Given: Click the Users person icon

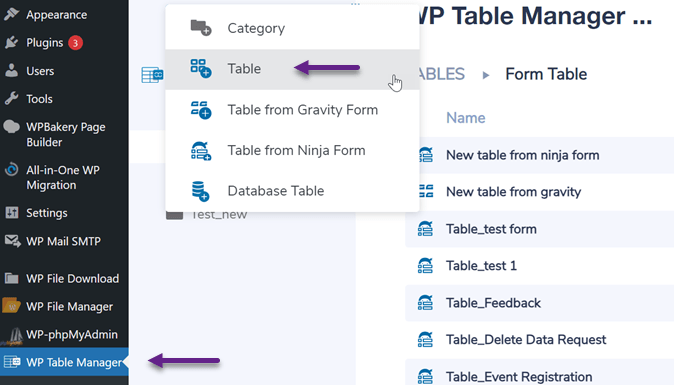Looking at the screenshot, I should pos(12,70).
